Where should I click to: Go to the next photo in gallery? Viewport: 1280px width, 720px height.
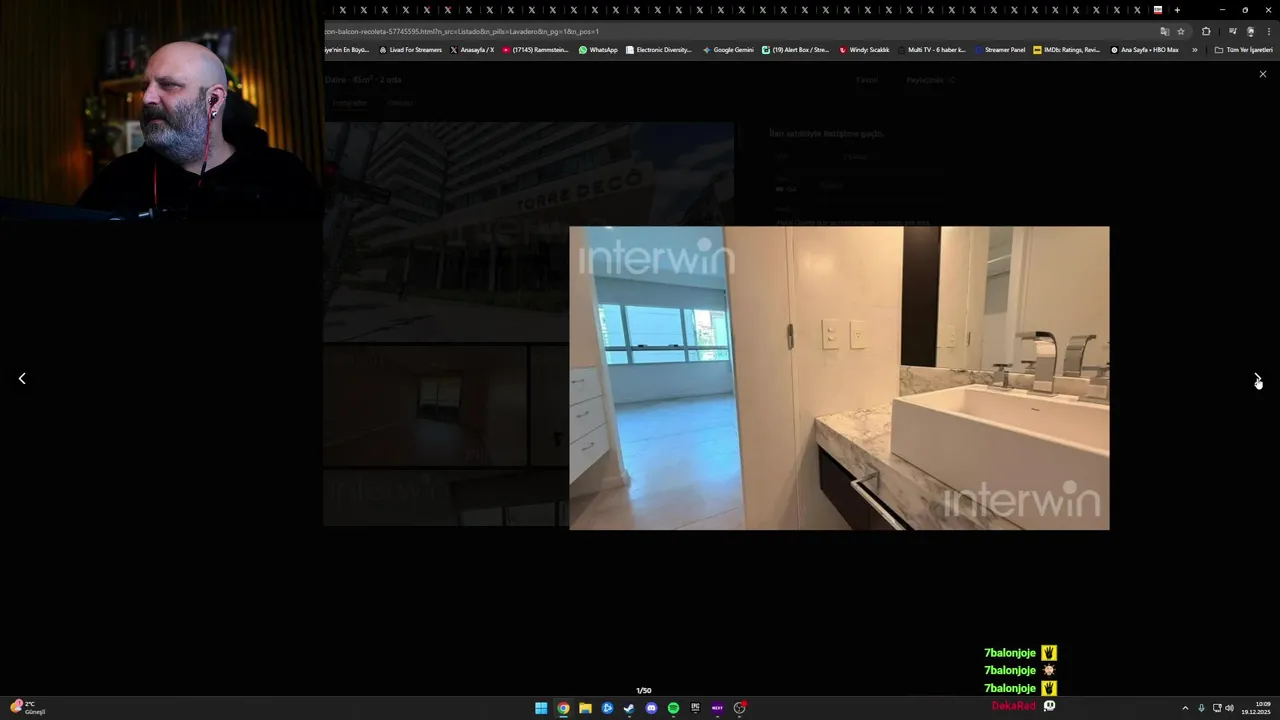[1257, 379]
